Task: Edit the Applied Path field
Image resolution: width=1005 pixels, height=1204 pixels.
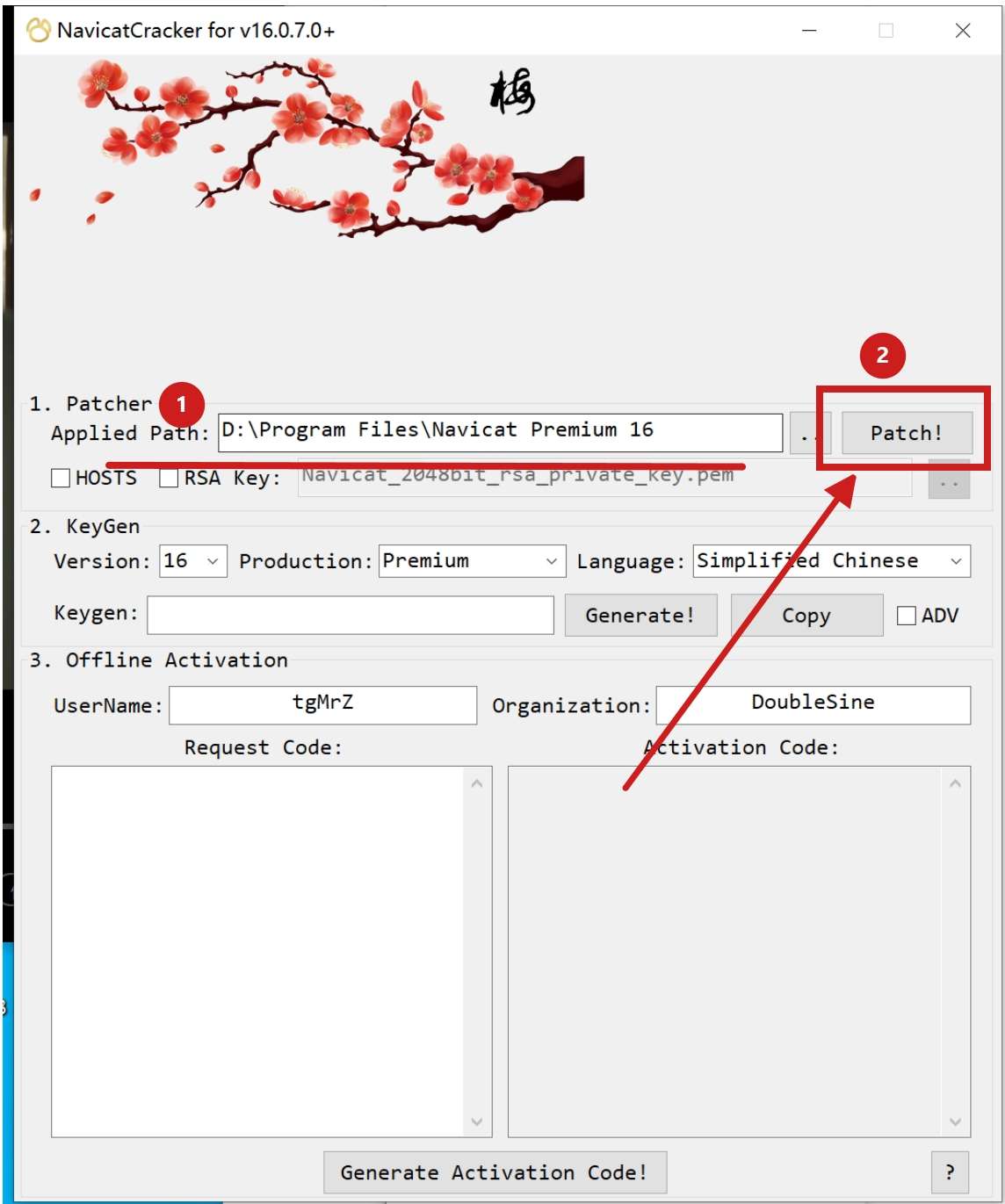Action: (500, 432)
